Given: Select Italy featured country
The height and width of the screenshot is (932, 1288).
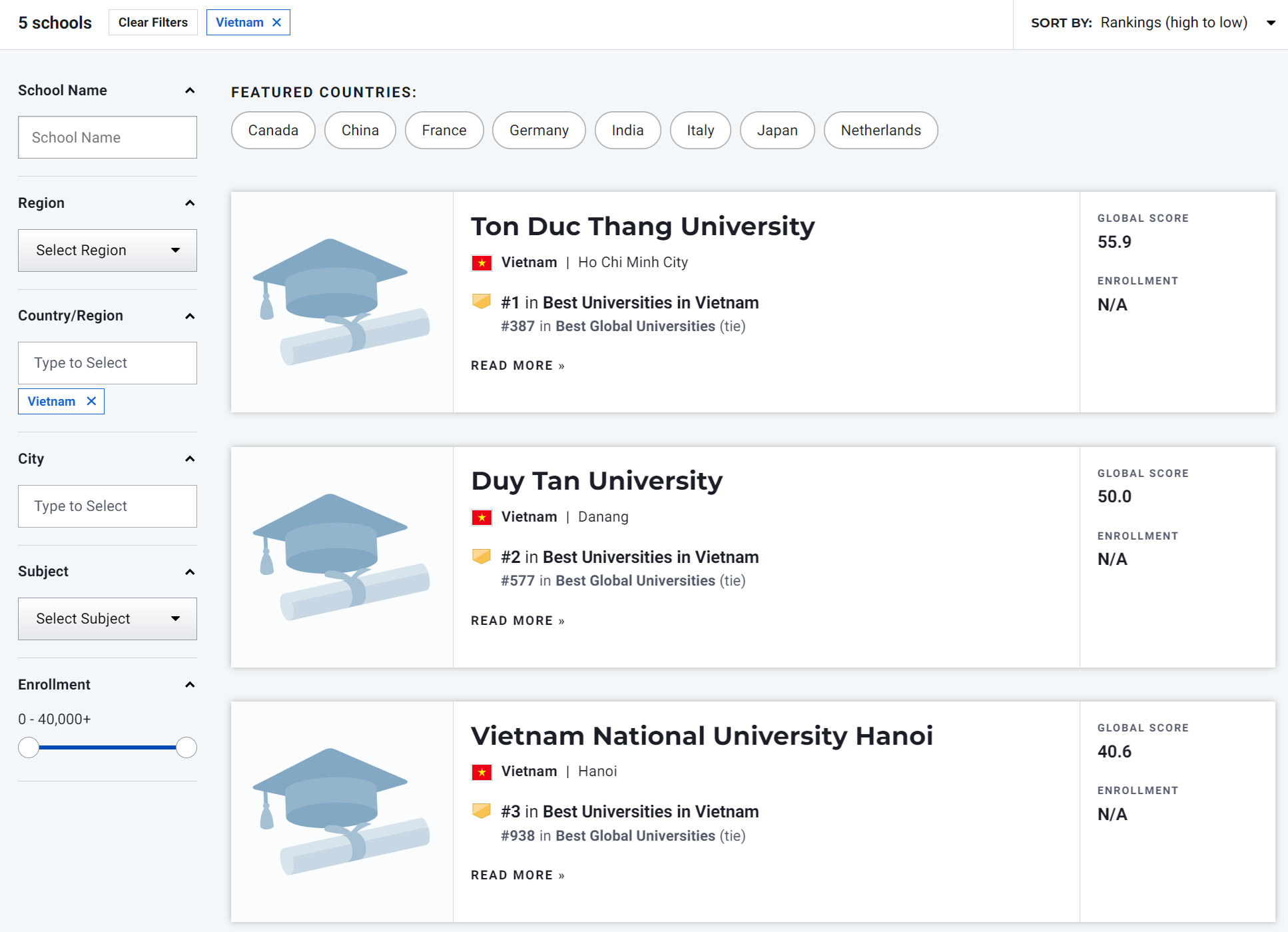Looking at the screenshot, I should (701, 130).
